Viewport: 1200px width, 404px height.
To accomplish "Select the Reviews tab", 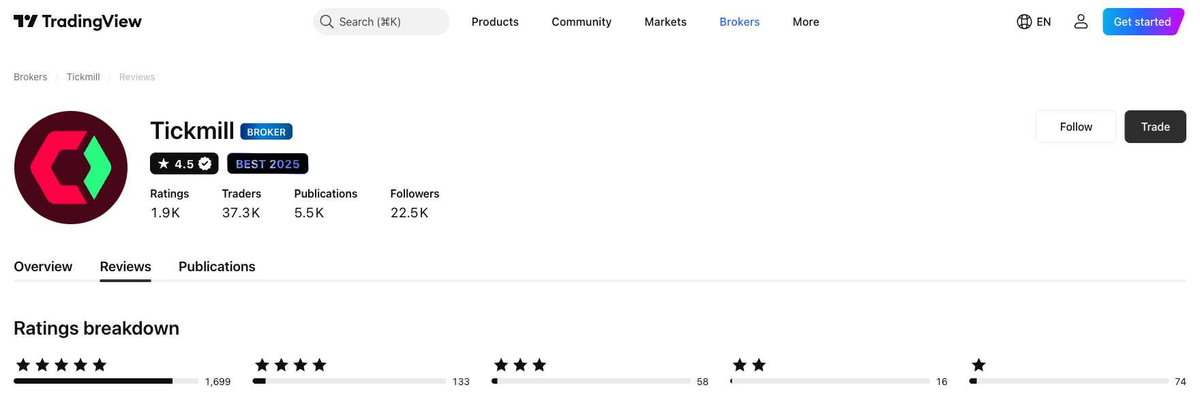I will pos(125,267).
